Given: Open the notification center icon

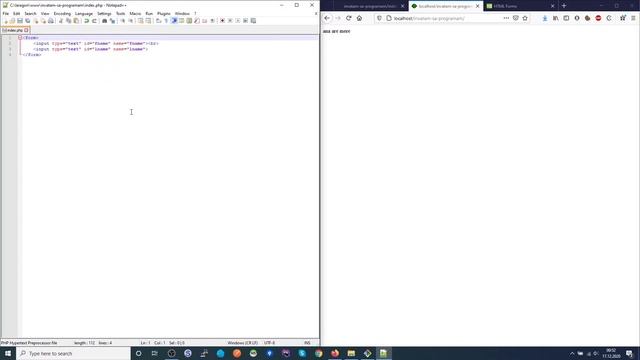Looking at the screenshot, I should click(630, 353).
